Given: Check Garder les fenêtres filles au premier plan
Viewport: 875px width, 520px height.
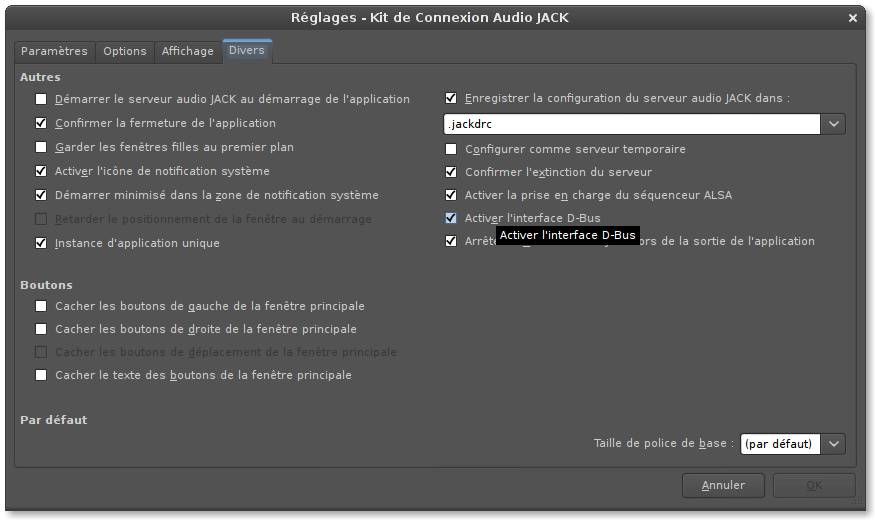Looking at the screenshot, I should (x=41, y=147).
